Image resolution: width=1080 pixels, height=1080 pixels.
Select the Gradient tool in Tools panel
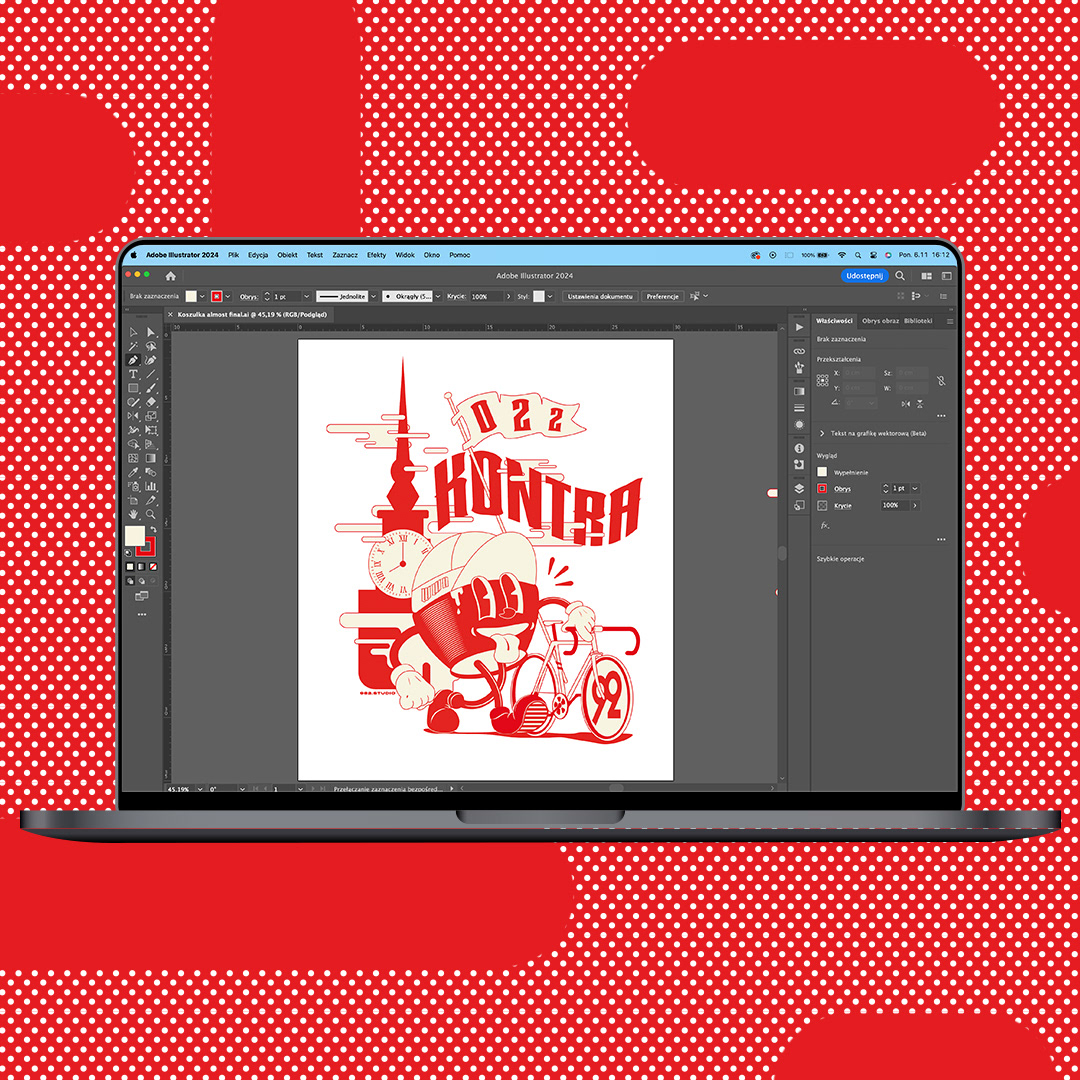(151, 458)
